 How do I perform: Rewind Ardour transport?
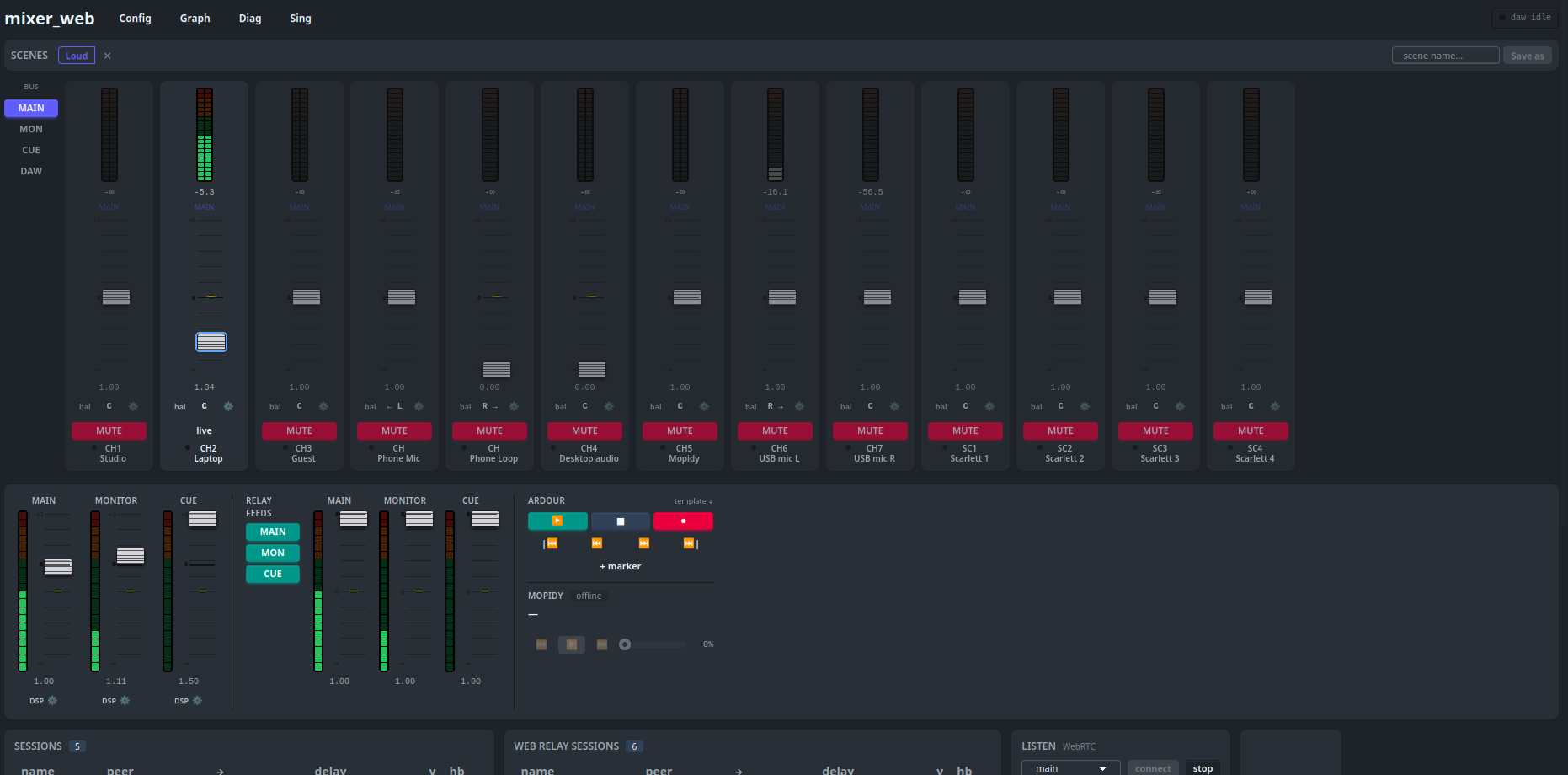[597, 543]
